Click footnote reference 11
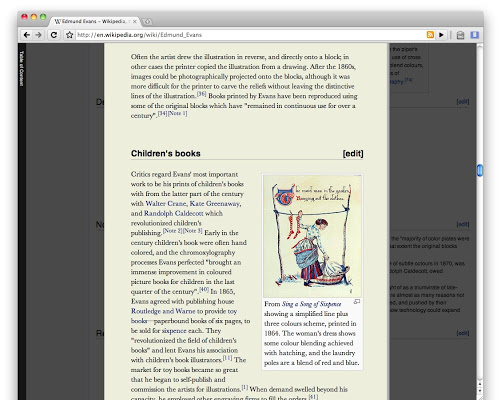 (227, 358)
